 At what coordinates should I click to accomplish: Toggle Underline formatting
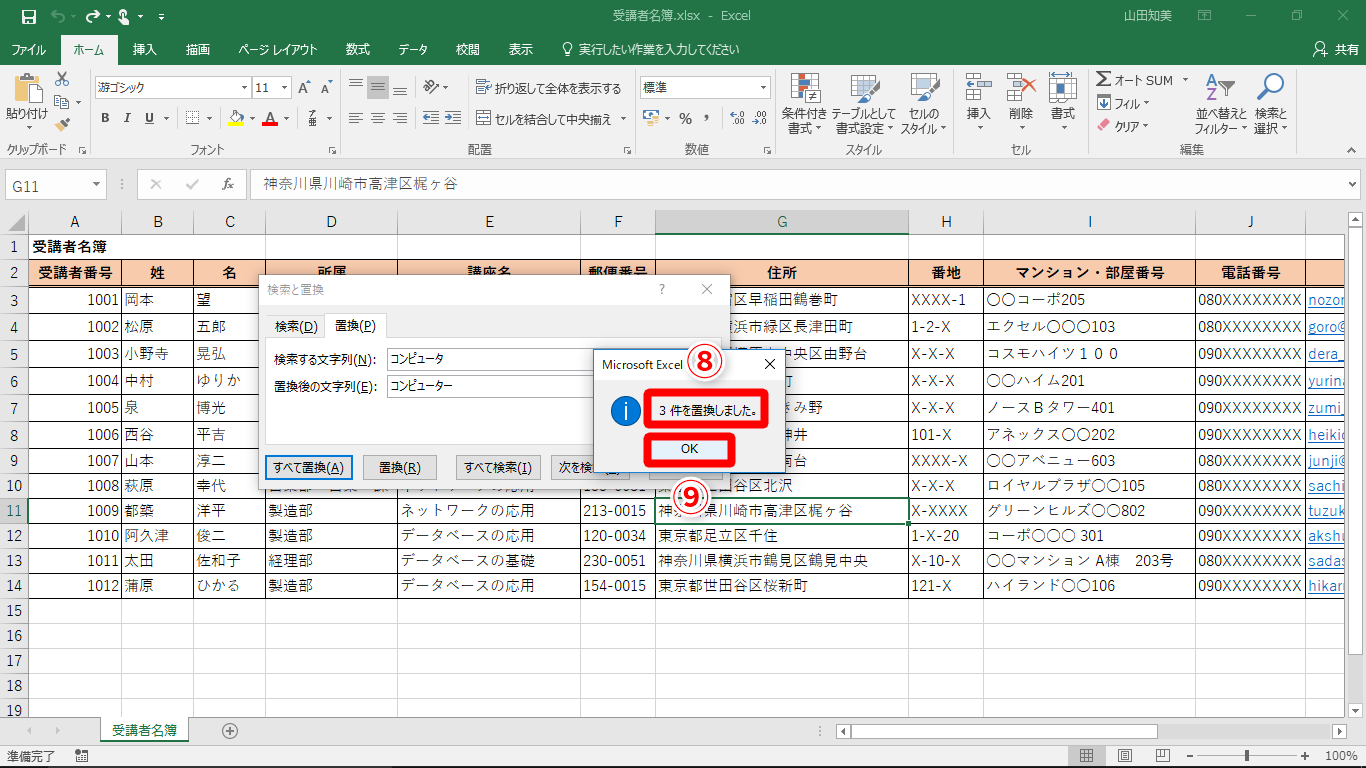[149, 118]
